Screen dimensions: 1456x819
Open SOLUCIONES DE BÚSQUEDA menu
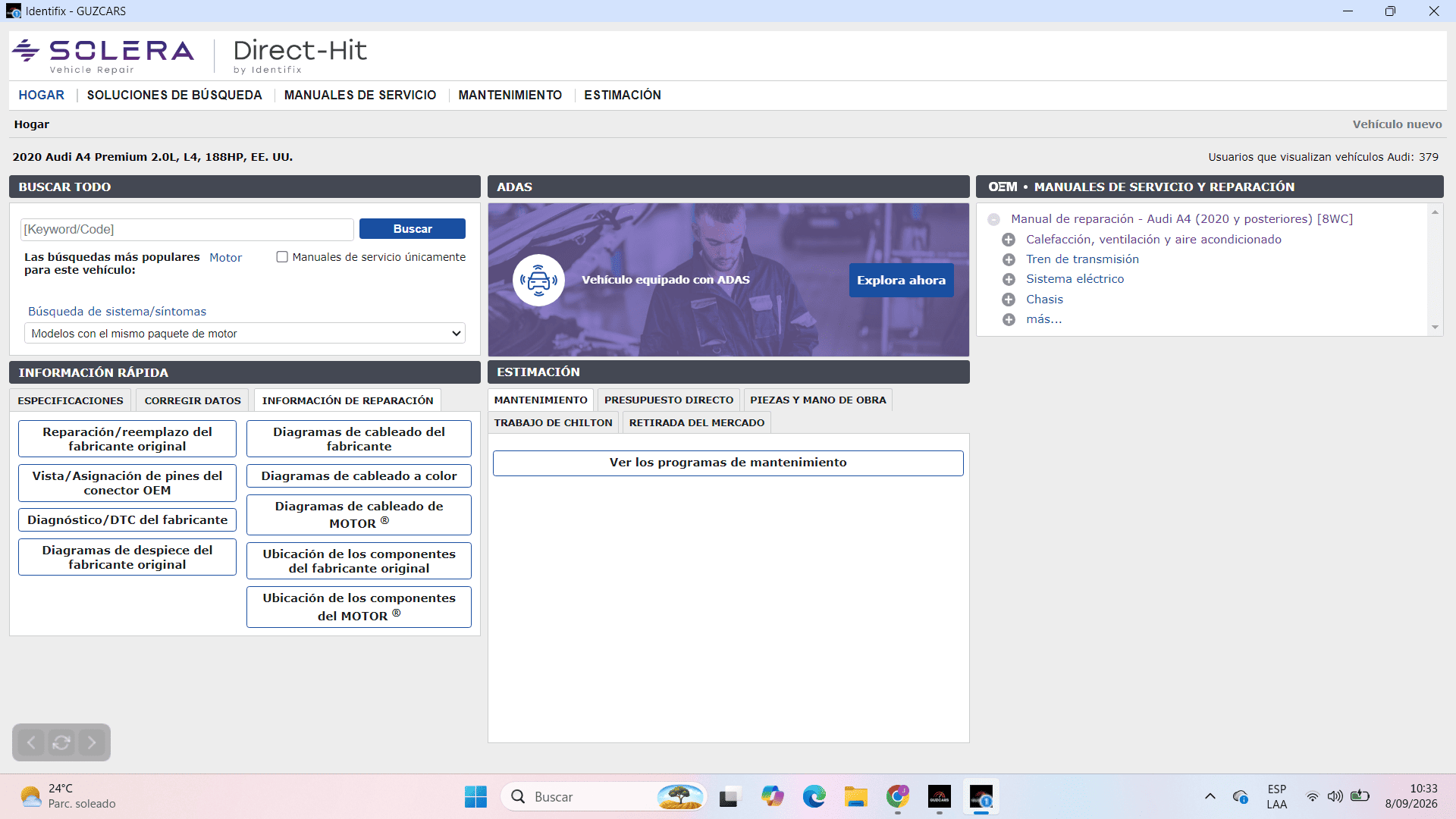tap(174, 95)
